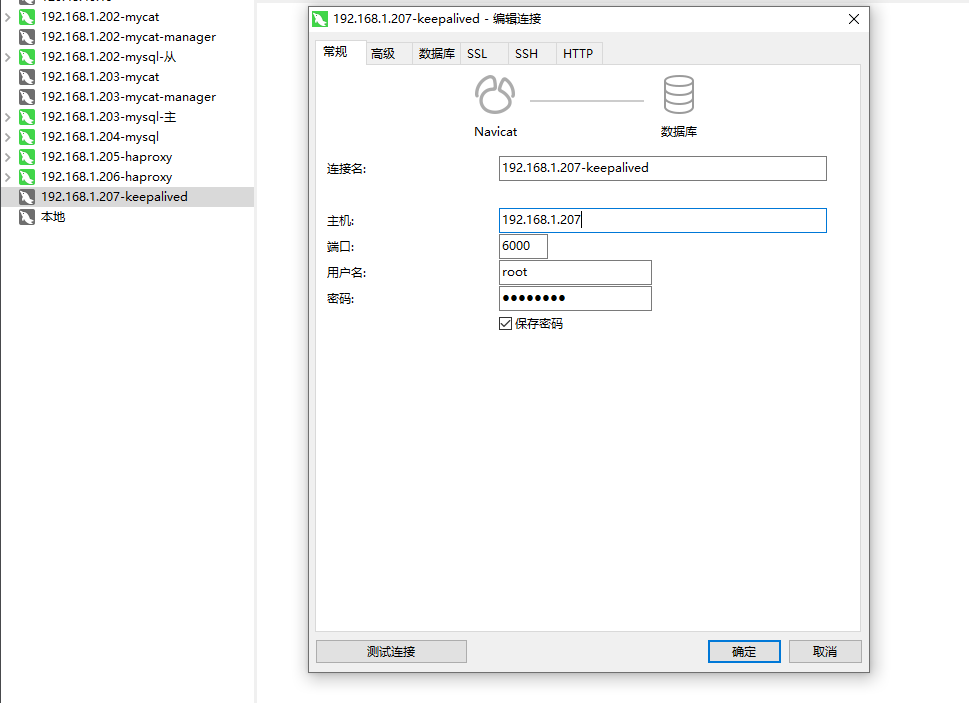Expand the 192.168.1.205-haproxy tree node
The image size is (969, 703).
(x=8, y=157)
